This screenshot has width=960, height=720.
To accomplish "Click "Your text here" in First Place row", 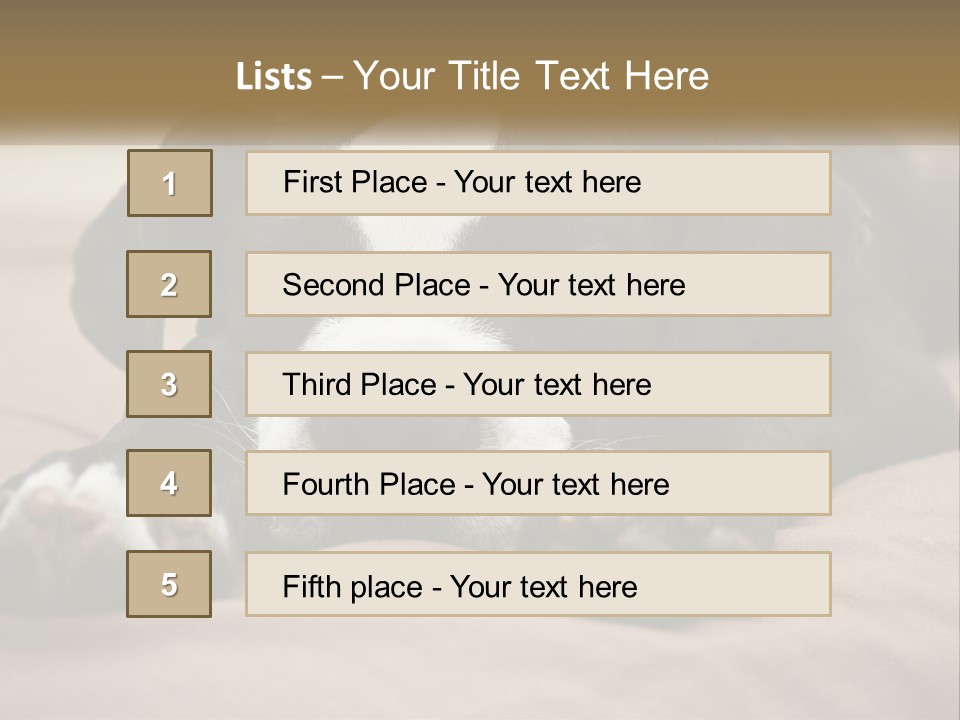I will click(x=547, y=182).
